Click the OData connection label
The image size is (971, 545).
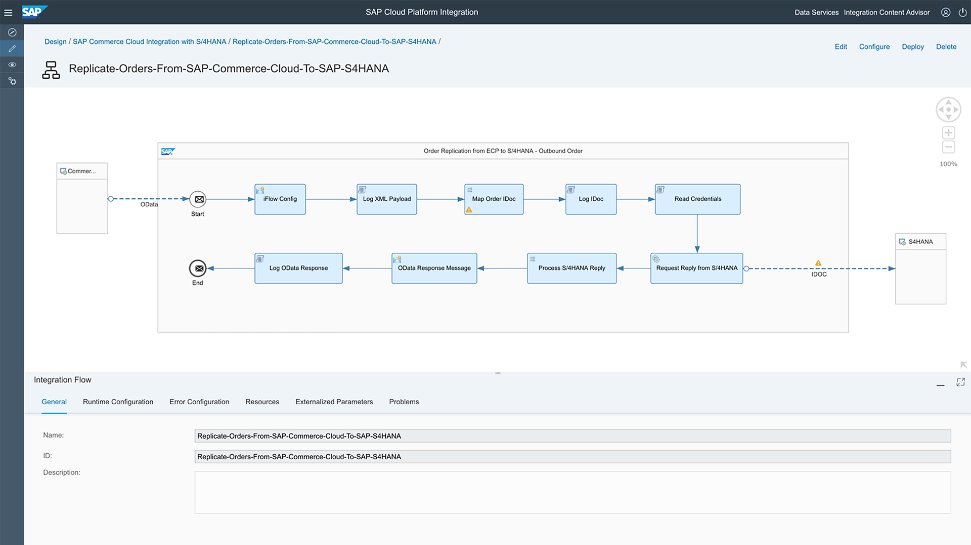coord(149,204)
